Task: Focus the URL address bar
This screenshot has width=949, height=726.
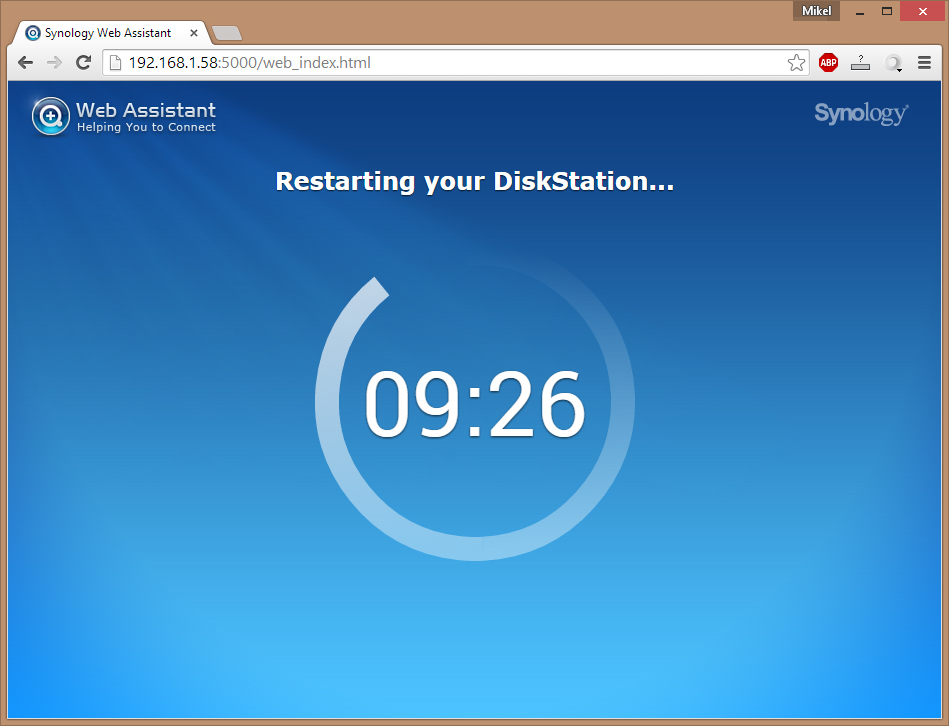Action: [x=454, y=62]
